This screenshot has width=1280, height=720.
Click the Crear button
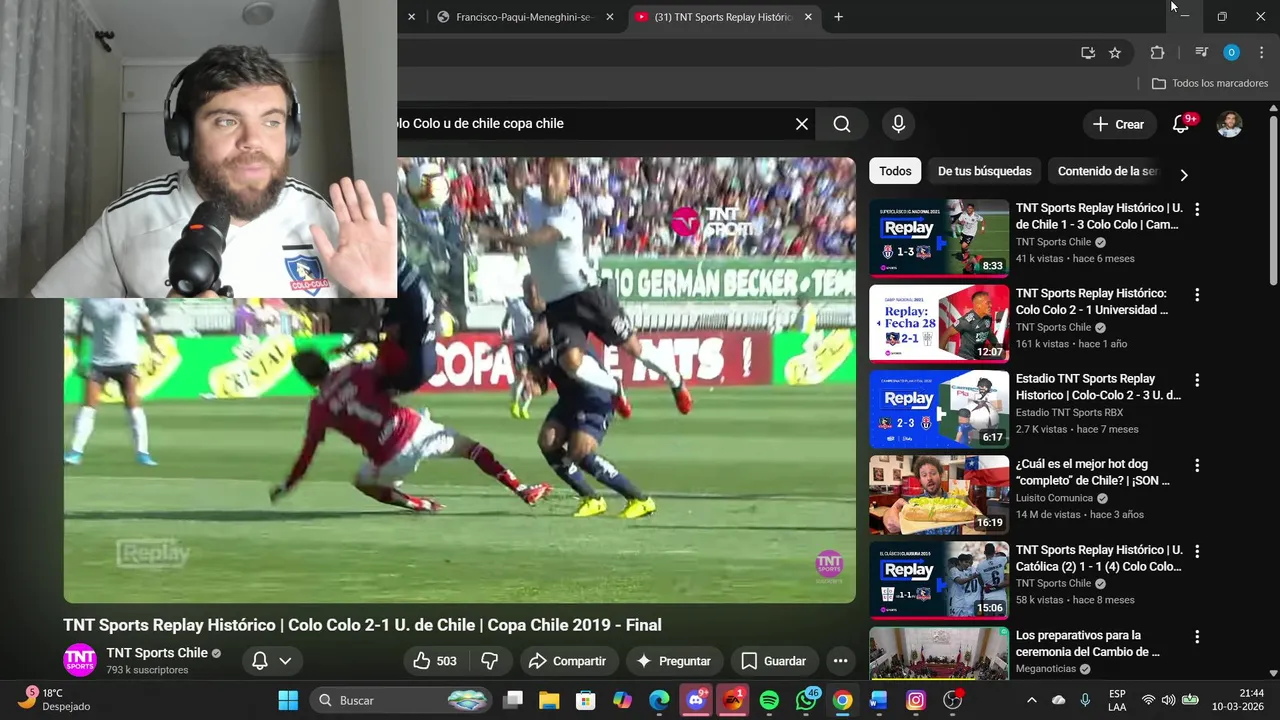[x=1118, y=124]
